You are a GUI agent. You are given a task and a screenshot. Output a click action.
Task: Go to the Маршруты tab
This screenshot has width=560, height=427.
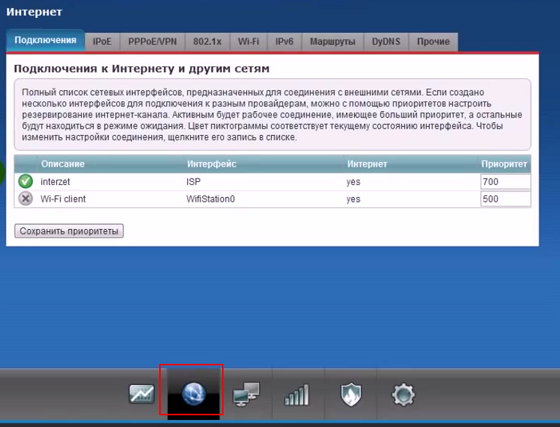click(x=332, y=42)
